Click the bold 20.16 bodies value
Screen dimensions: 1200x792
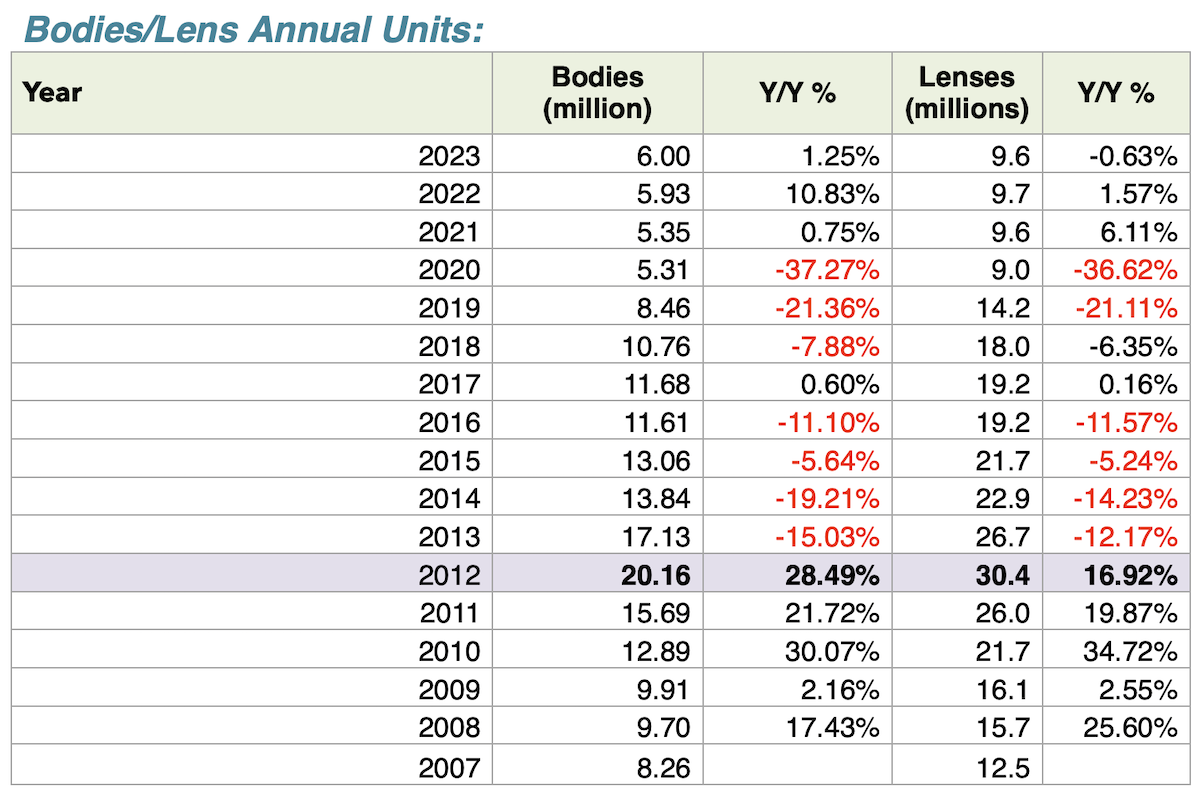(656, 575)
